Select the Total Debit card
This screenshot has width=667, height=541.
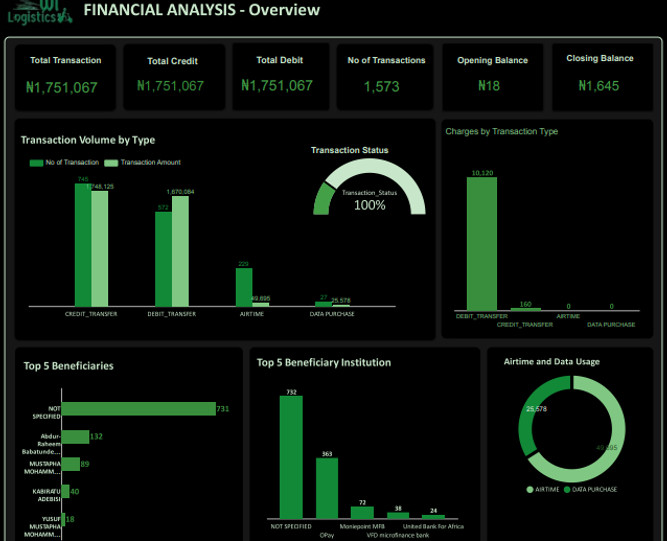280,77
